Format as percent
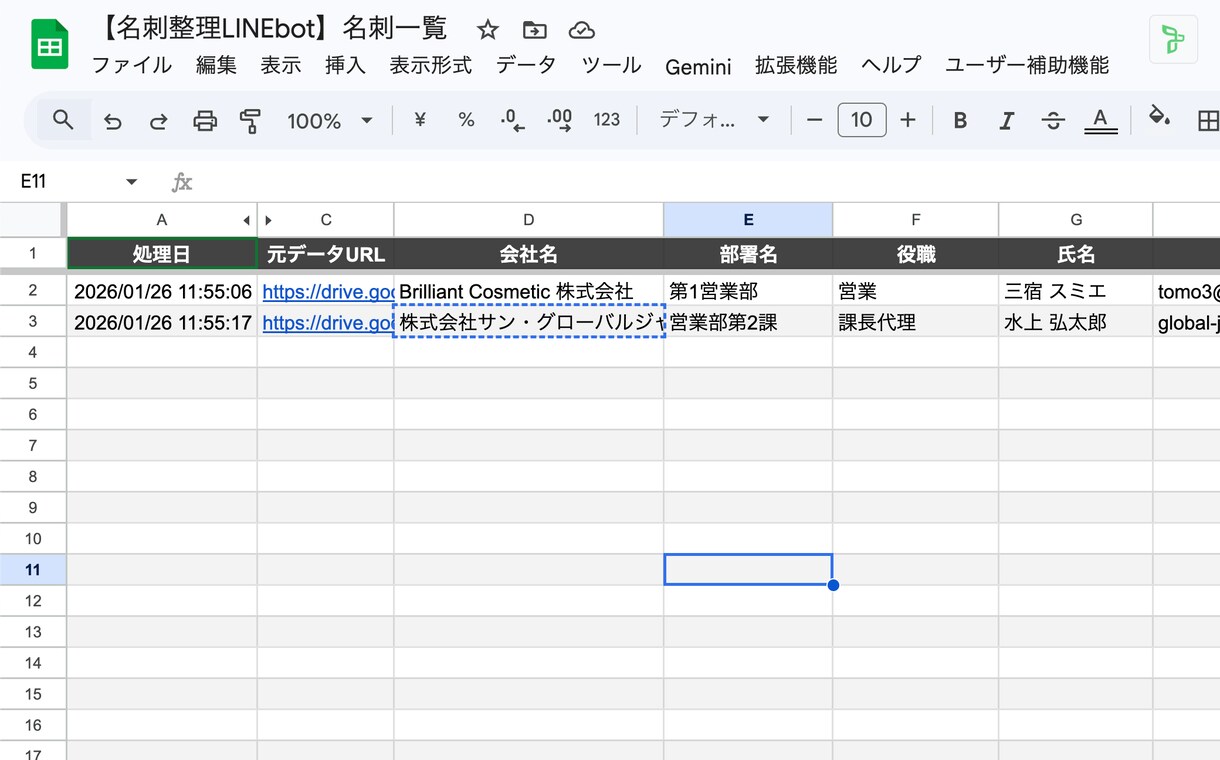 [x=466, y=120]
